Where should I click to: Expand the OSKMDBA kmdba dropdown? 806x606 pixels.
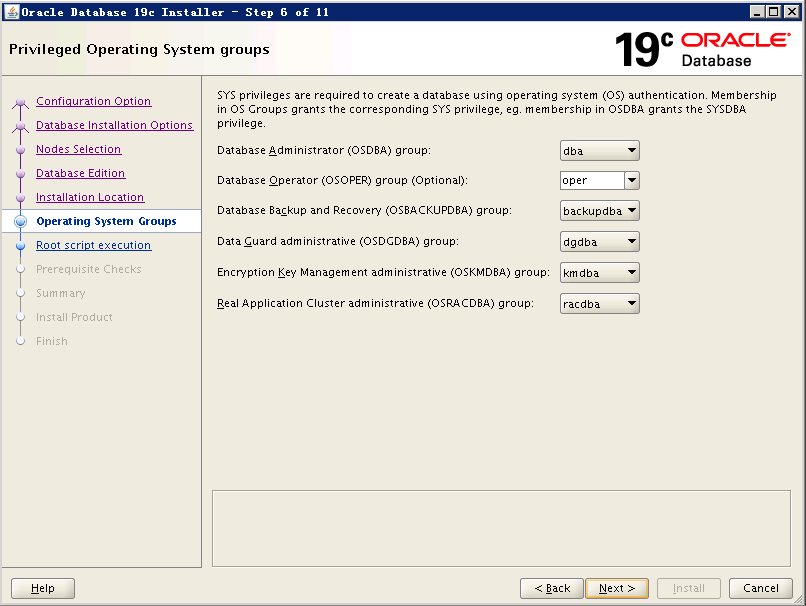(x=599, y=272)
